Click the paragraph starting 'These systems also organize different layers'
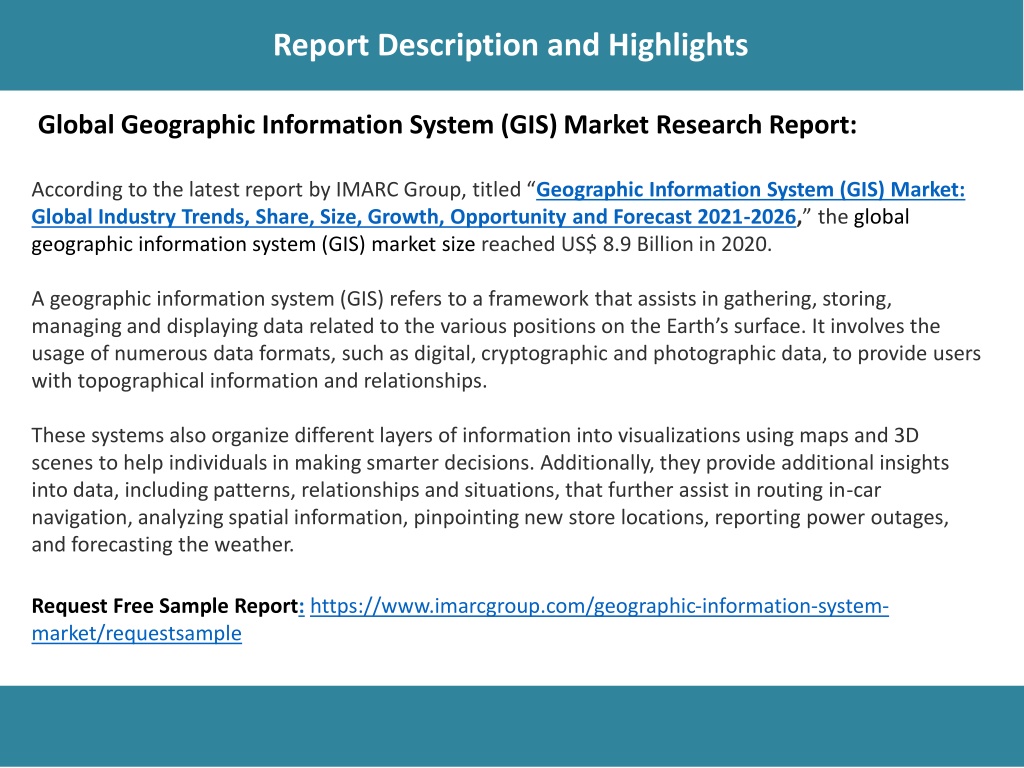Image resolution: width=1024 pixels, height=768 pixels. [x=490, y=490]
